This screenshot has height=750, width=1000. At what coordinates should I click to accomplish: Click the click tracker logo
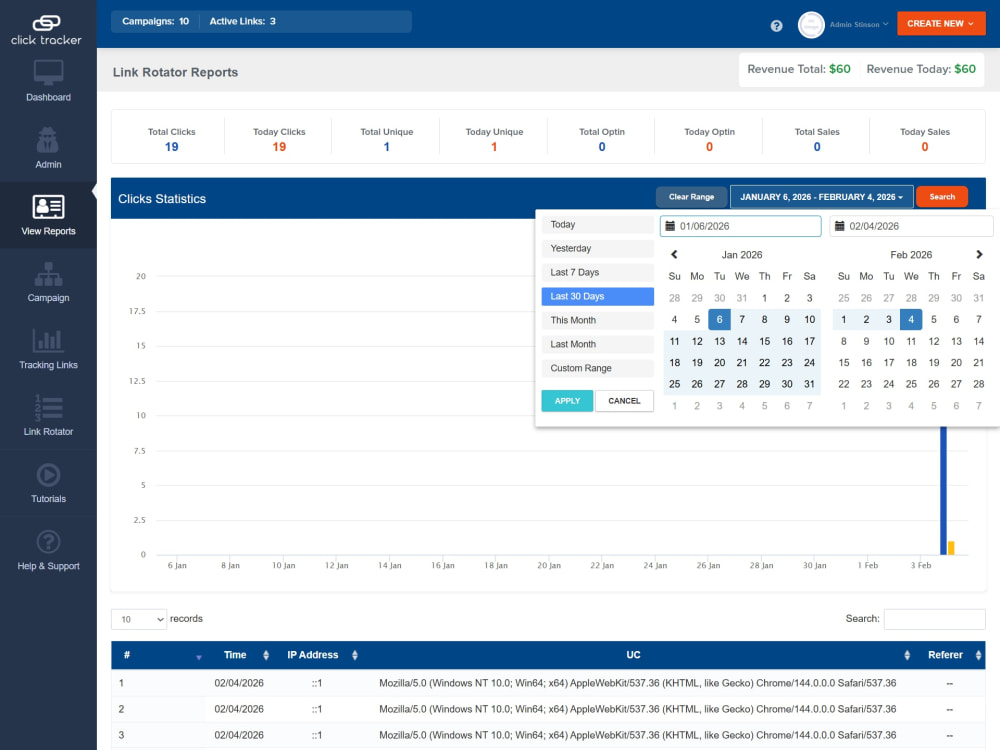tap(47, 30)
